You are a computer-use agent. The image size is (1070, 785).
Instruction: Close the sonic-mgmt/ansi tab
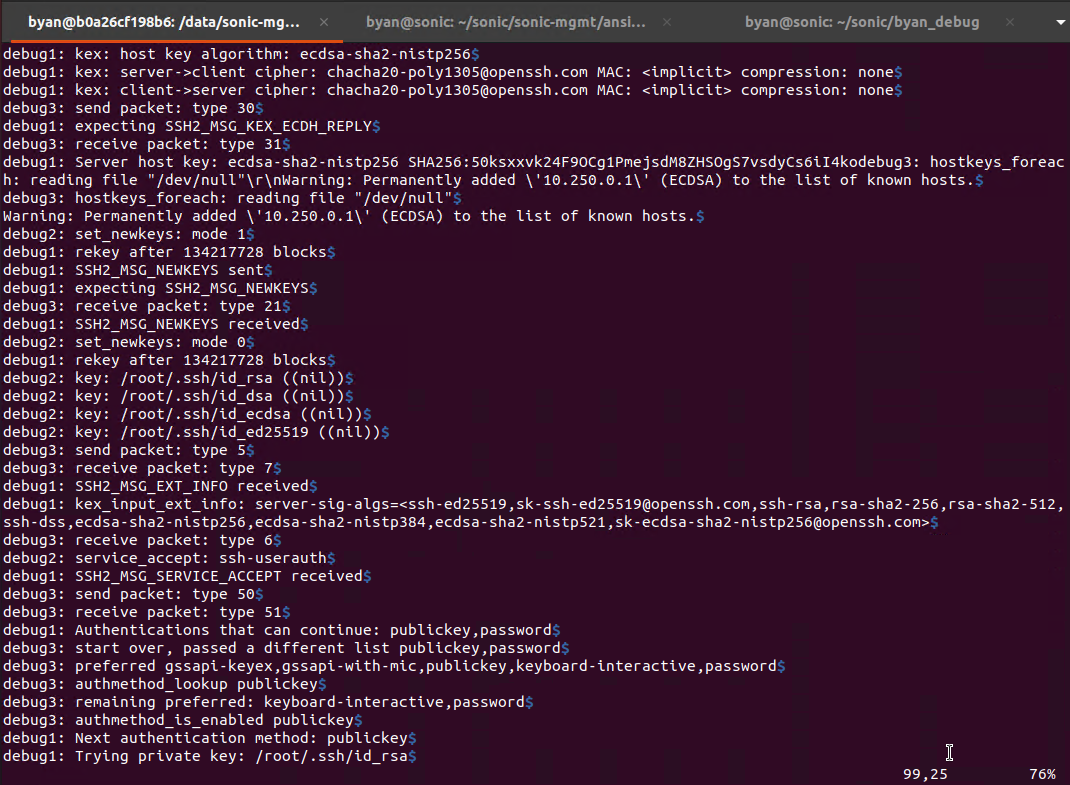(666, 21)
